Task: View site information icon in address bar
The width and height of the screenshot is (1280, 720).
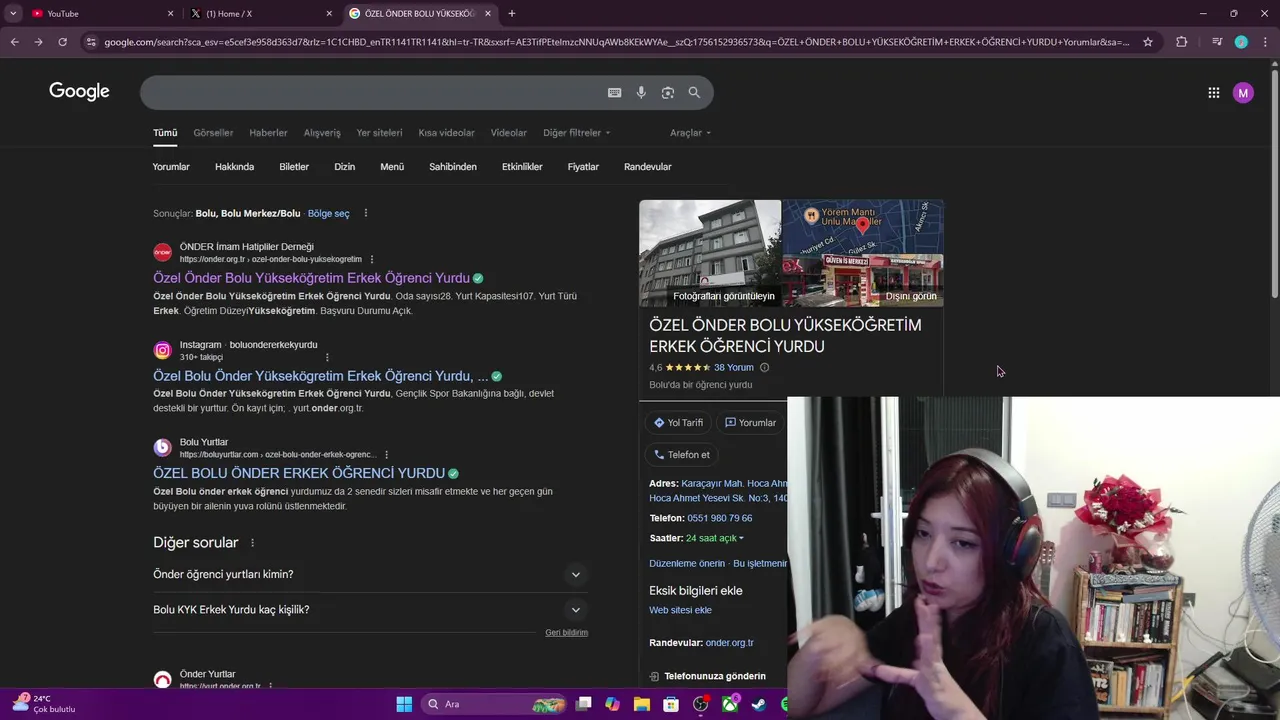Action: click(91, 42)
